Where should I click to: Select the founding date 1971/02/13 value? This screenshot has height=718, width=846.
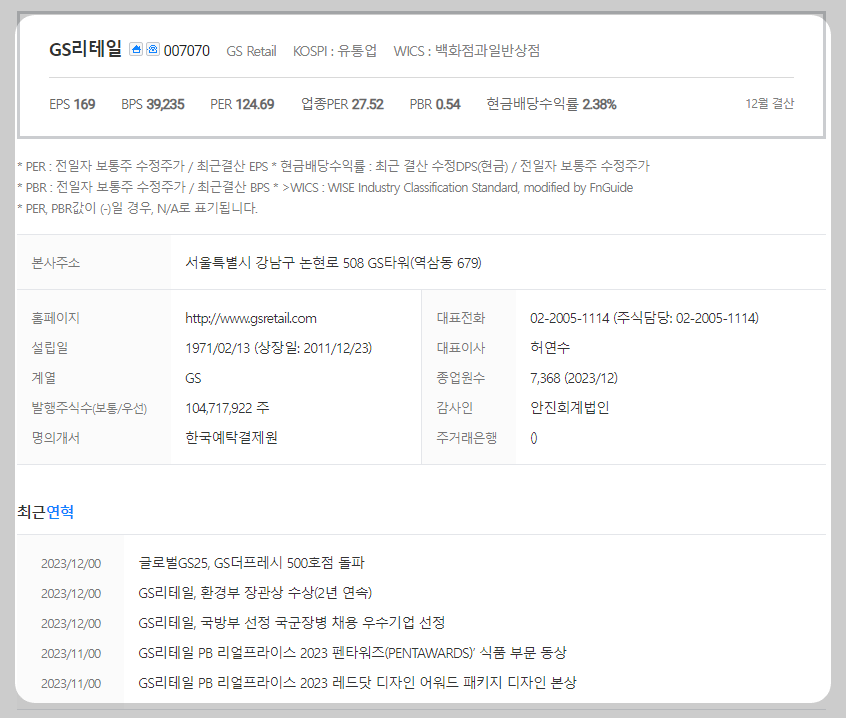click(278, 348)
